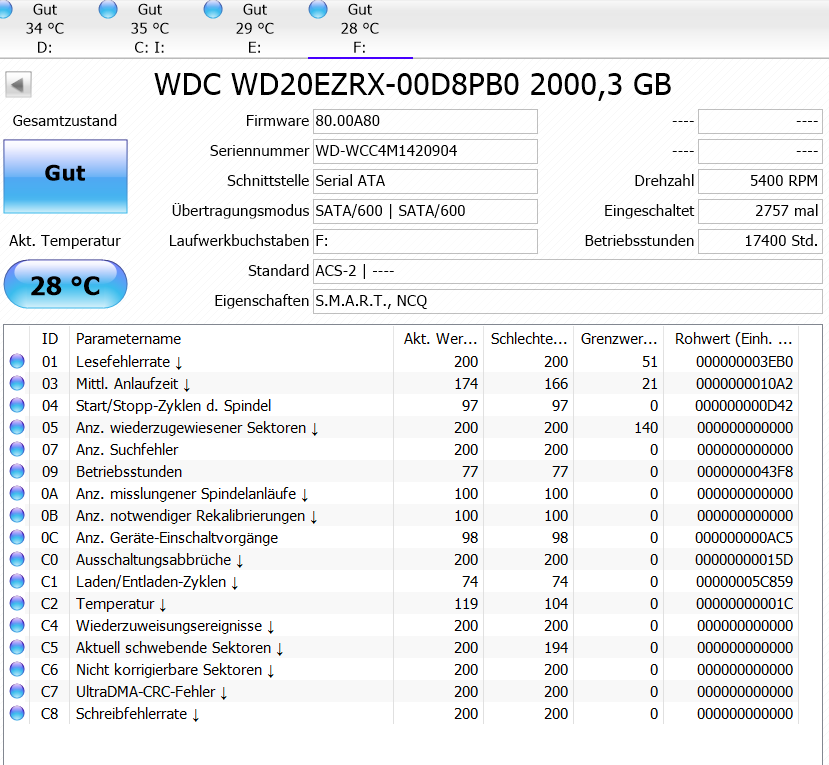This screenshot has width=829, height=765.
Task: Click status orb of Mittl. Anlaufzeit row
Action: coord(17,383)
